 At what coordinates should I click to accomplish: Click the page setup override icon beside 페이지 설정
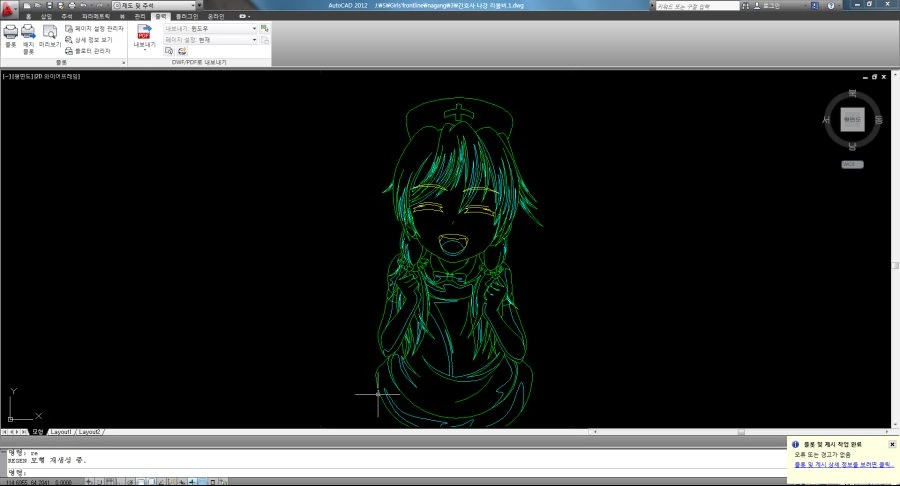[x=265, y=40]
